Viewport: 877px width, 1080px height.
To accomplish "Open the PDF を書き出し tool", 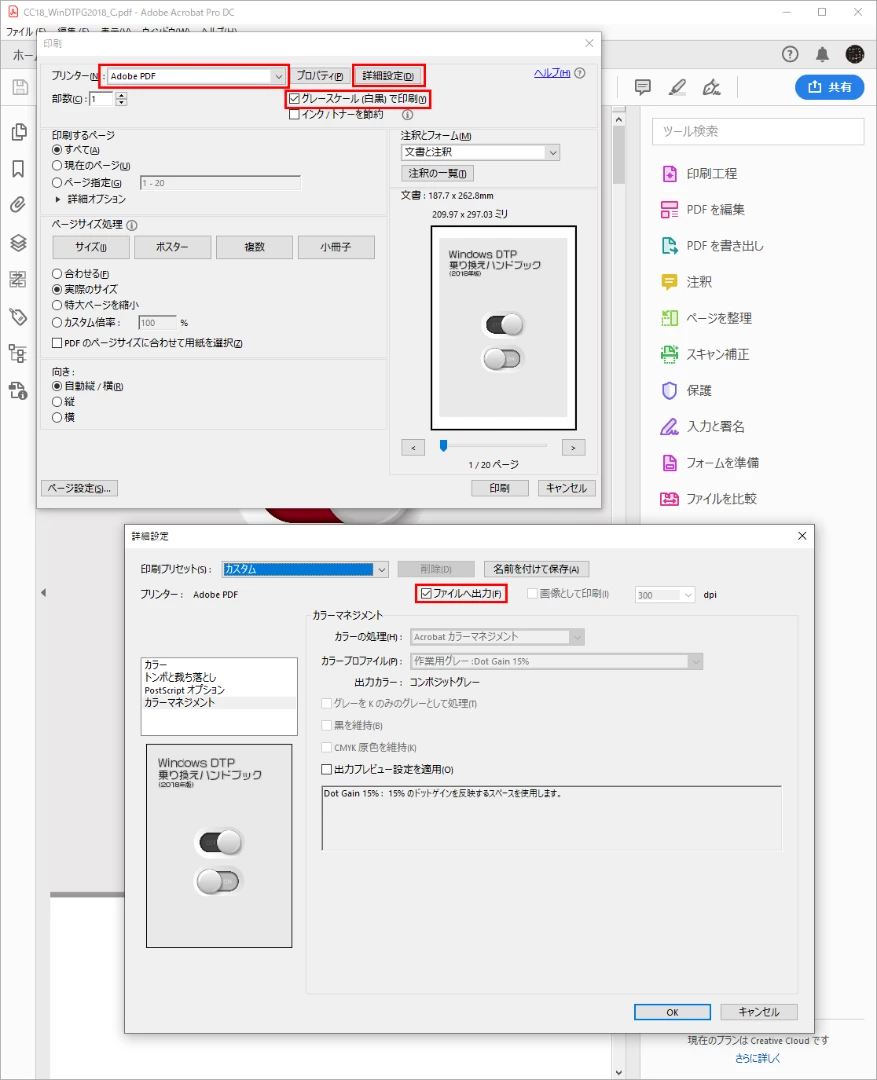I will (712, 246).
